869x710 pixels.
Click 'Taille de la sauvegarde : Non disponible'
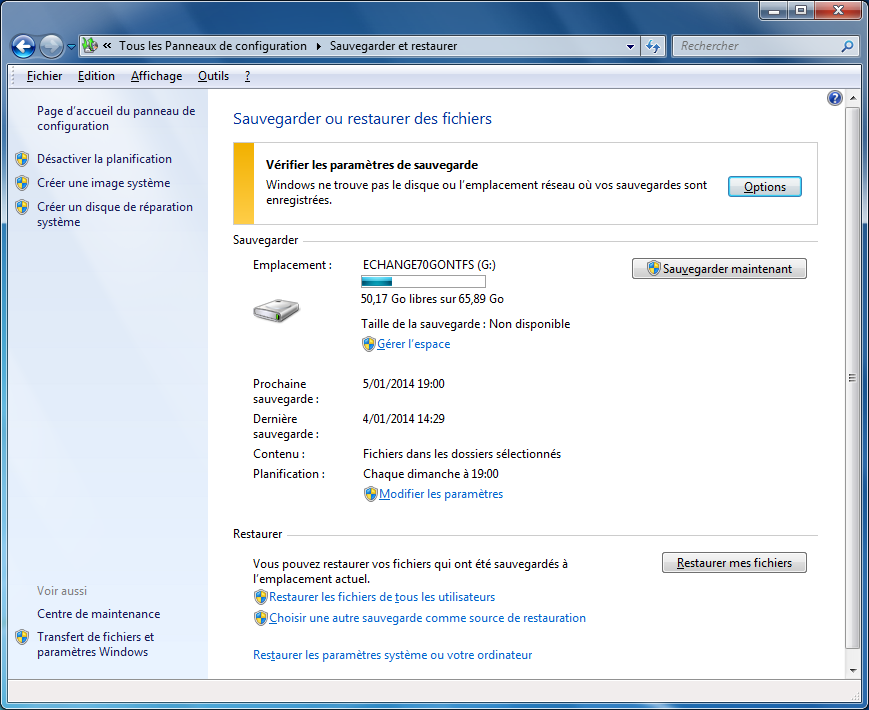(x=466, y=324)
